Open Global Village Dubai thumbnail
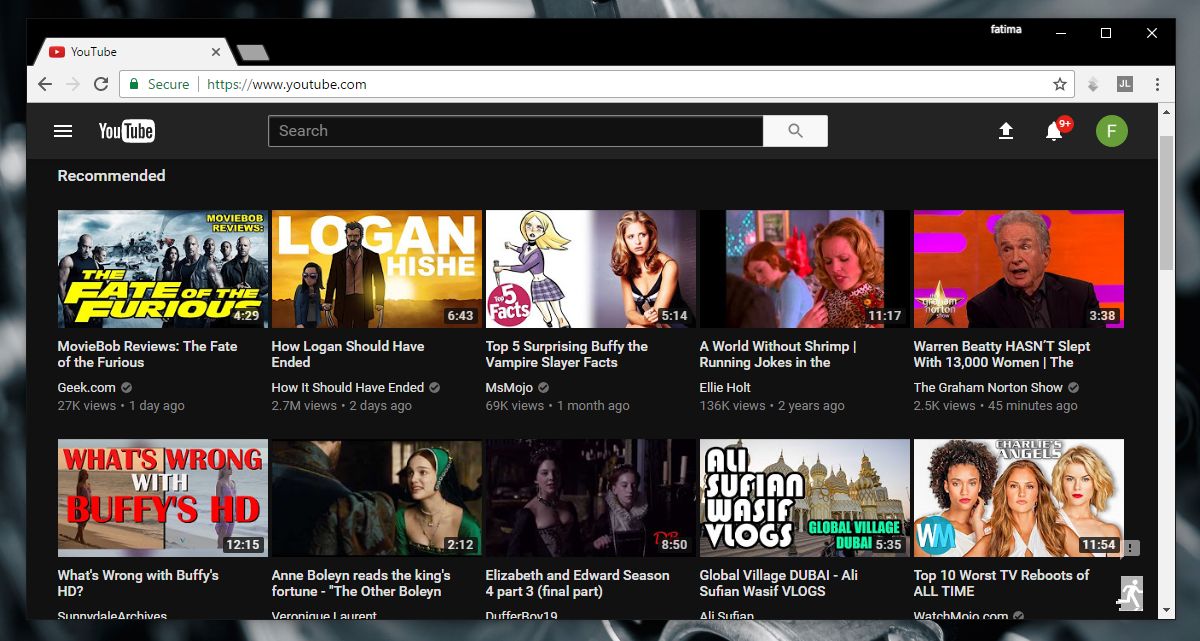Image resolution: width=1200 pixels, height=641 pixels. tap(805, 498)
